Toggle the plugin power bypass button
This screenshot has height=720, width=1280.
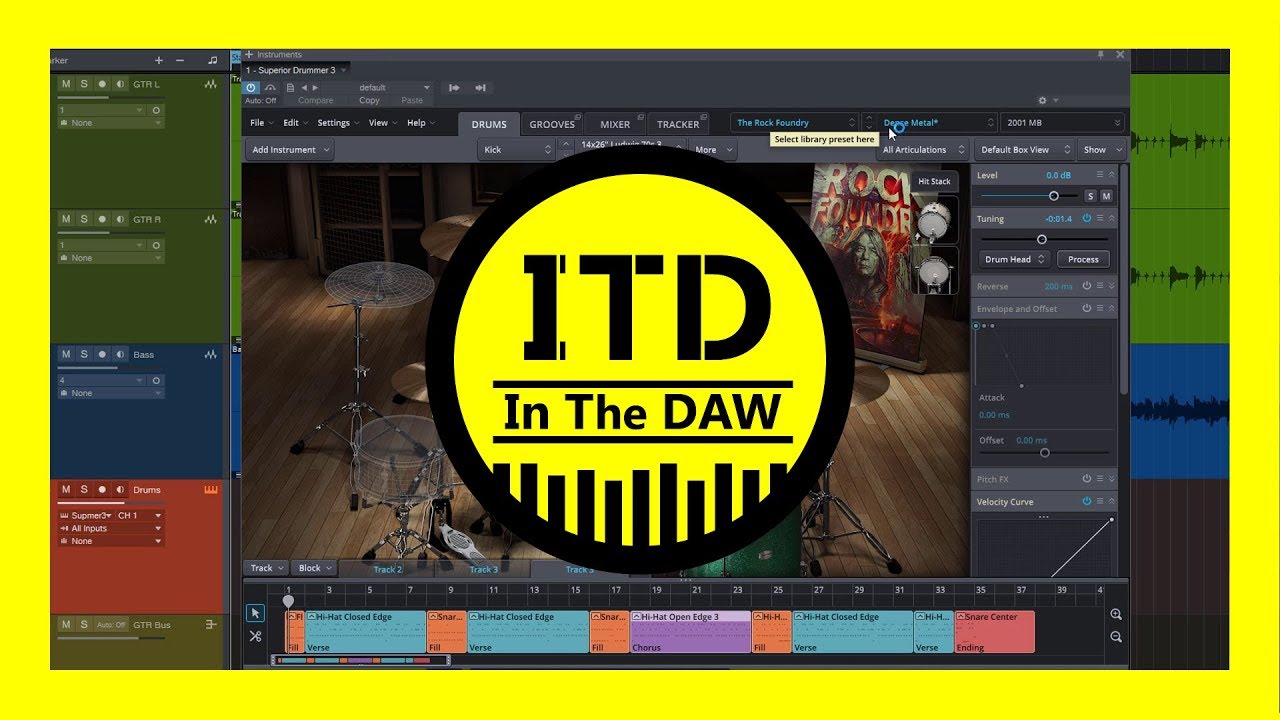252,88
